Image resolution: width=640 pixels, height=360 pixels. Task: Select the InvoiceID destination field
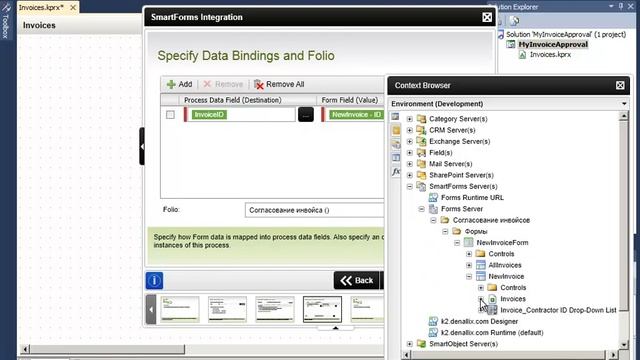coord(240,115)
